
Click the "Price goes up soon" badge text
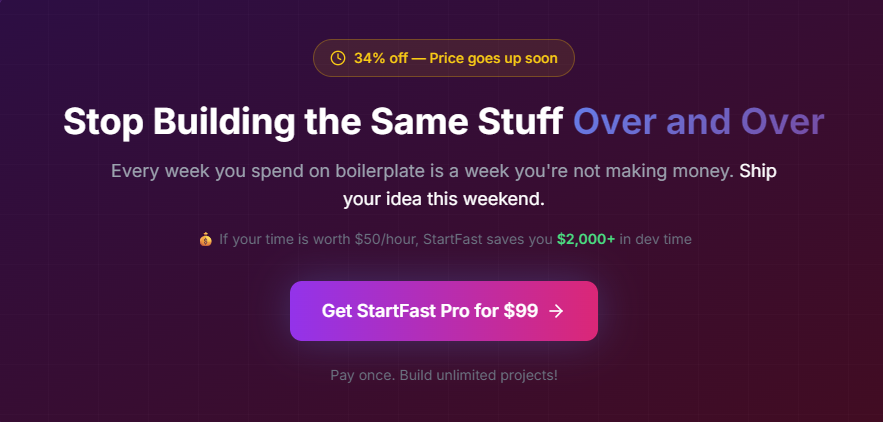pos(493,58)
